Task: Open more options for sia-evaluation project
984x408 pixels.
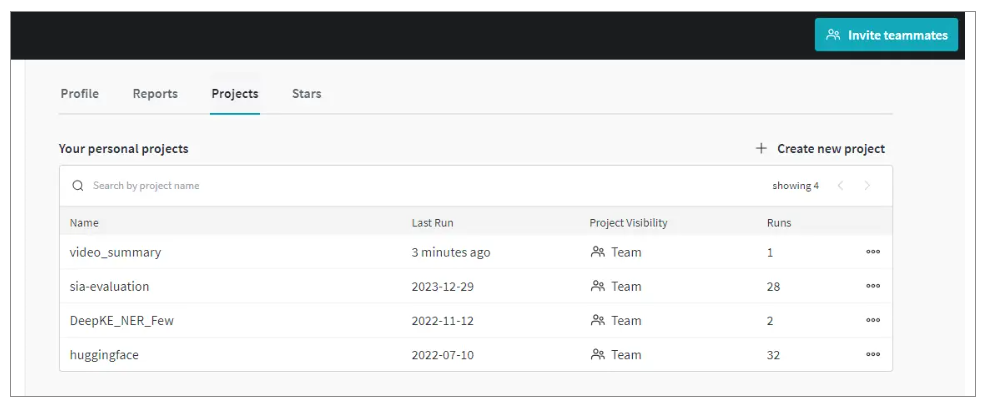Action: tap(873, 286)
